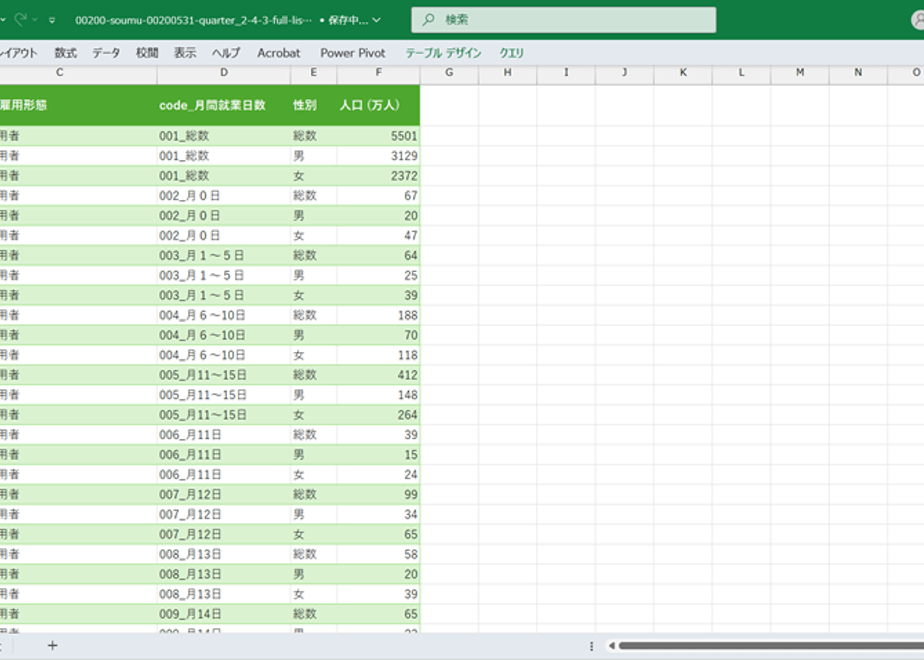This screenshot has width=924, height=660.
Task: Select the cell with value 412
Action: click(x=378, y=375)
